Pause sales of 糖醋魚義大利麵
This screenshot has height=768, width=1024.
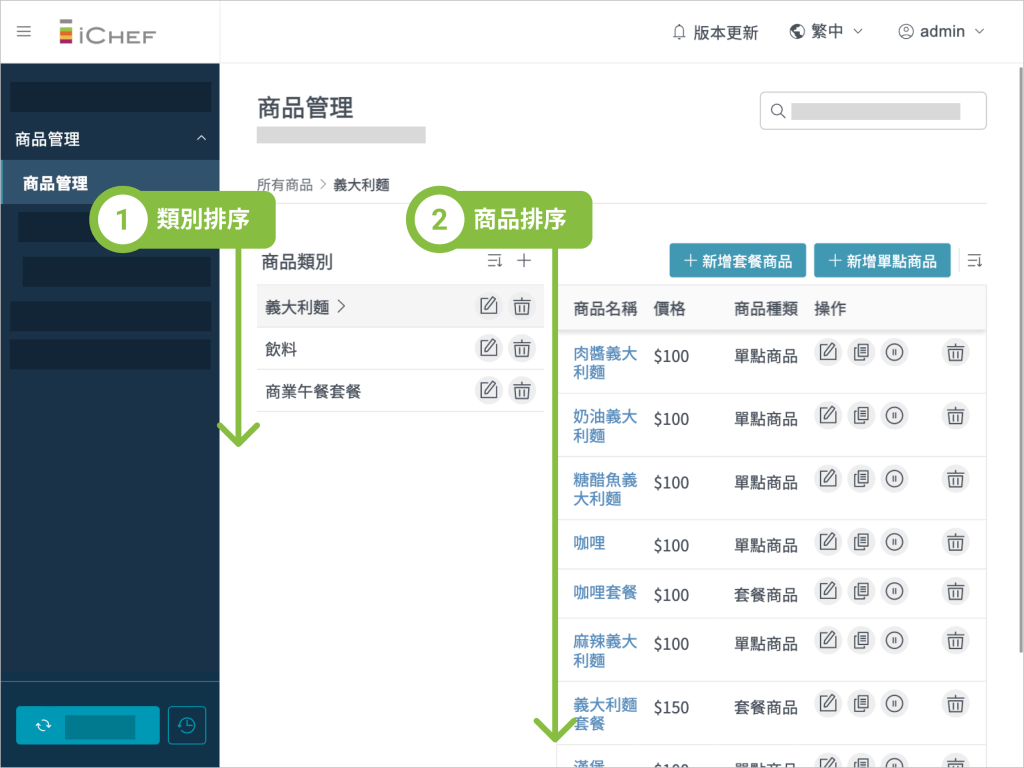[894, 479]
